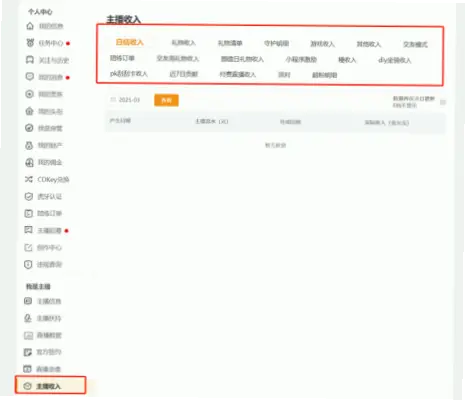465x400 pixels.
Task: Select the 其他收入 tab
Action: pos(369,44)
